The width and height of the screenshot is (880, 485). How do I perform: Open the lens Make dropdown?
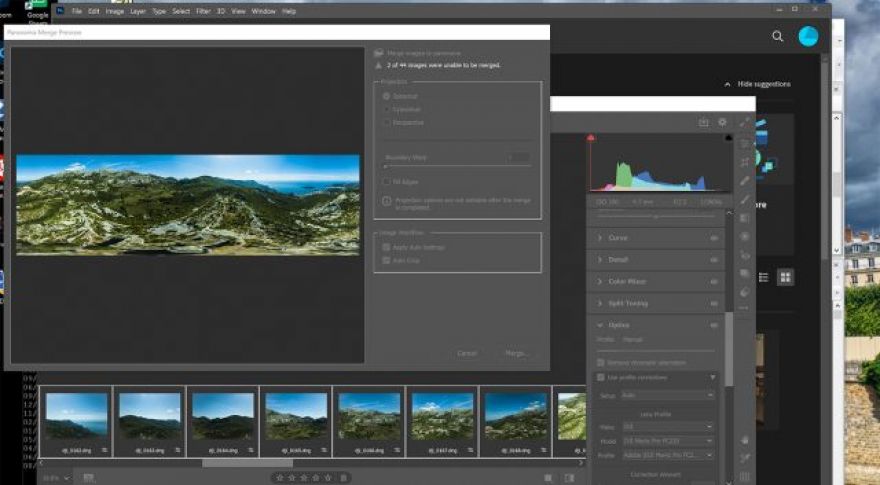point(667,427)
